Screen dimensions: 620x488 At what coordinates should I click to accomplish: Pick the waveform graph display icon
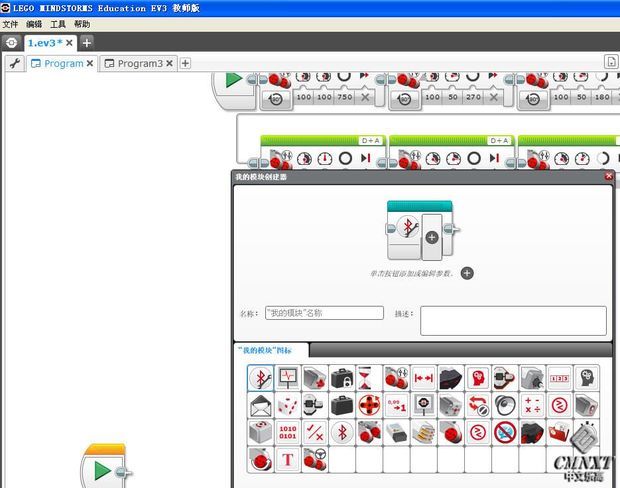tap(287, 377)
